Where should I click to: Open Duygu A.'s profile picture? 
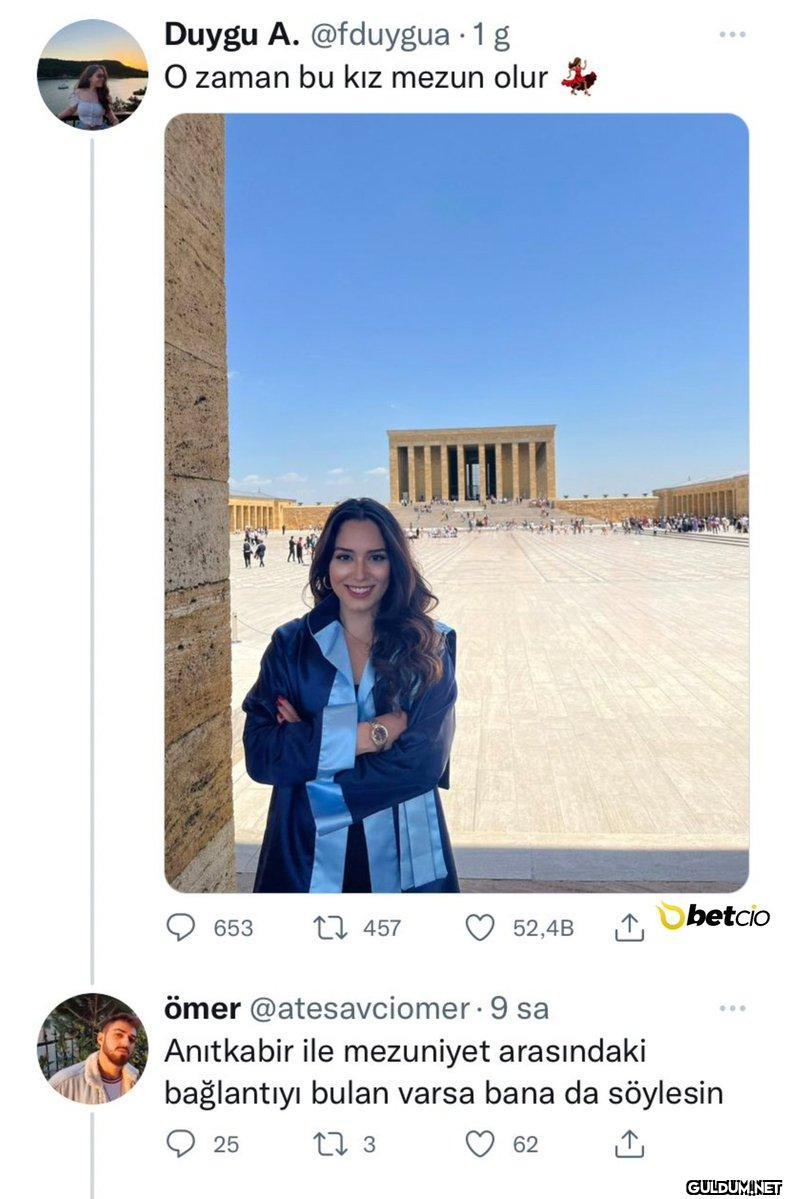(93, 73)
